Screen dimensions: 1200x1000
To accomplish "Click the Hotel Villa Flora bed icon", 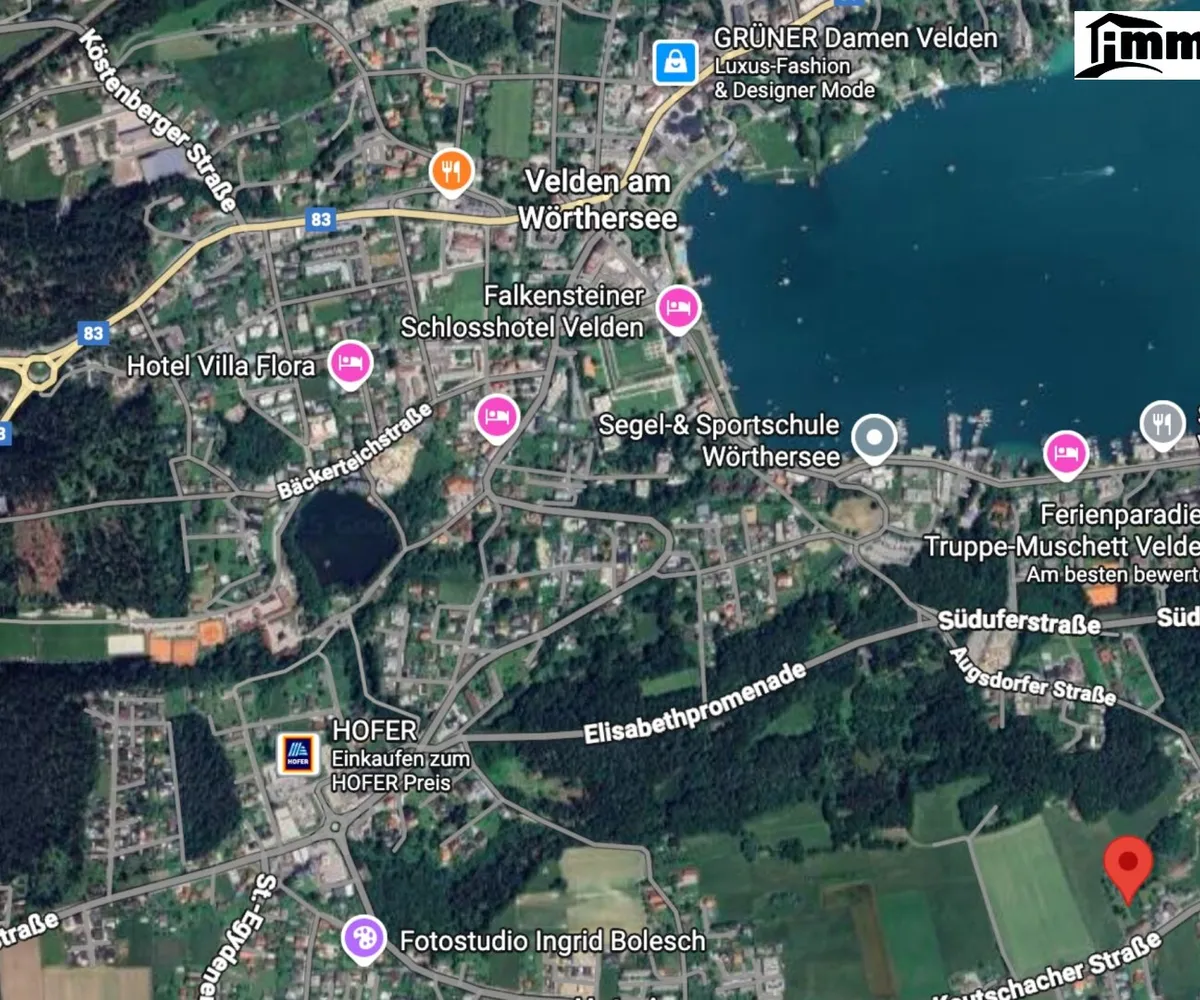I will coord(350,364).
